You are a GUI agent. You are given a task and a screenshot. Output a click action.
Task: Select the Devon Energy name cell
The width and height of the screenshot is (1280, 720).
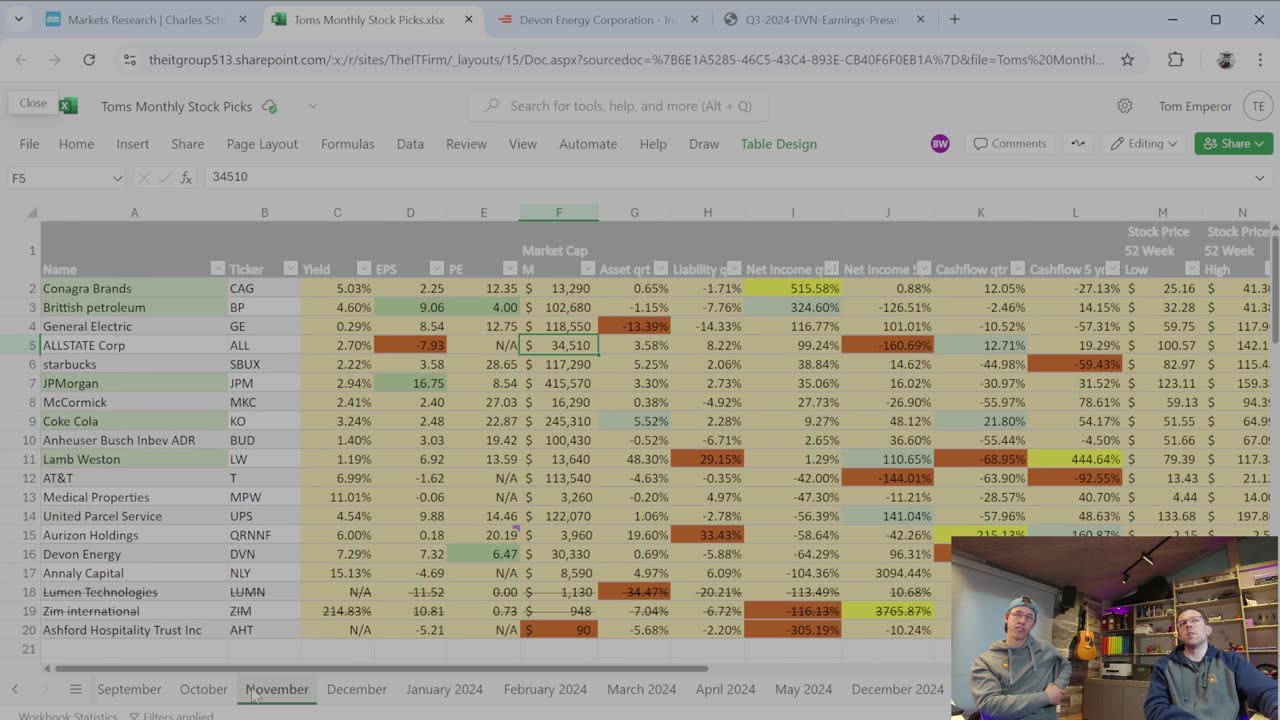(134, 554)
